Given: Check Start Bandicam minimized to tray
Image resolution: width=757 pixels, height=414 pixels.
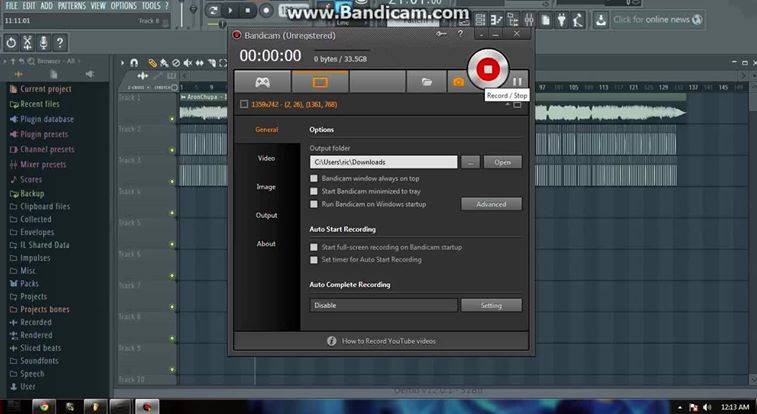Looking at the screenshot, I should click(314, 191).
